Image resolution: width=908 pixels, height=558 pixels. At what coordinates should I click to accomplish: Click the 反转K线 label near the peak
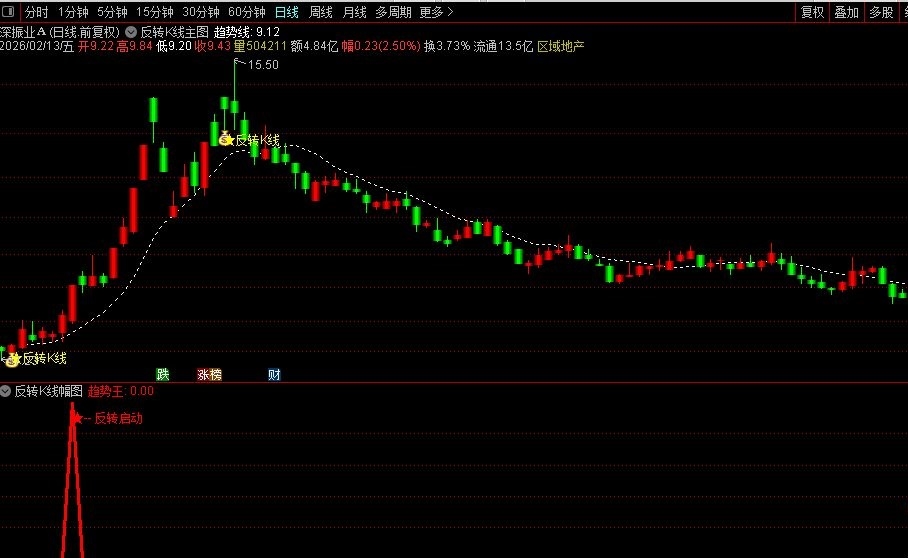tap(258, 140)
